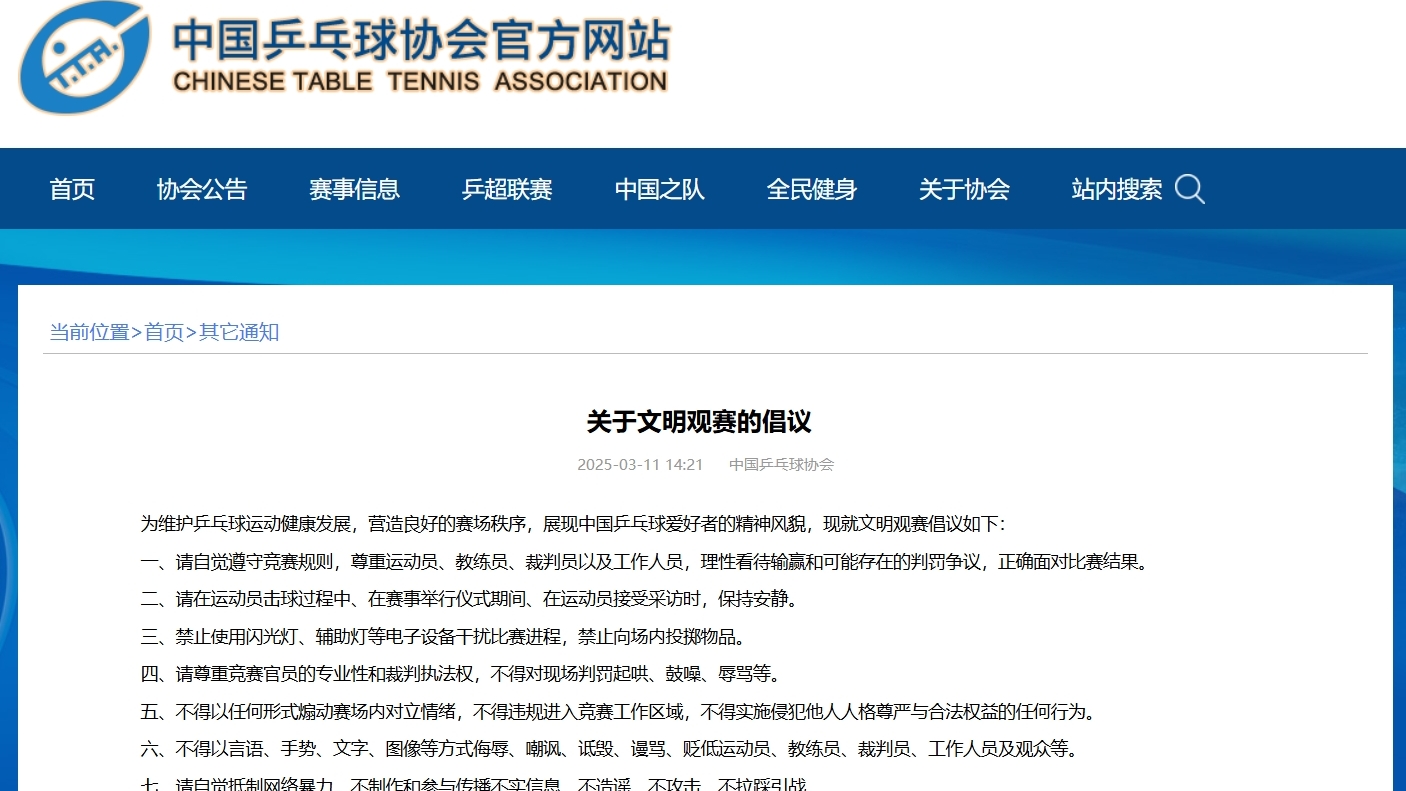Viewport: 1406px width, 791px height.
Task: Click the CHINESE TABLE TENNIS ASSOCIATION text
Action: point(420,82)
